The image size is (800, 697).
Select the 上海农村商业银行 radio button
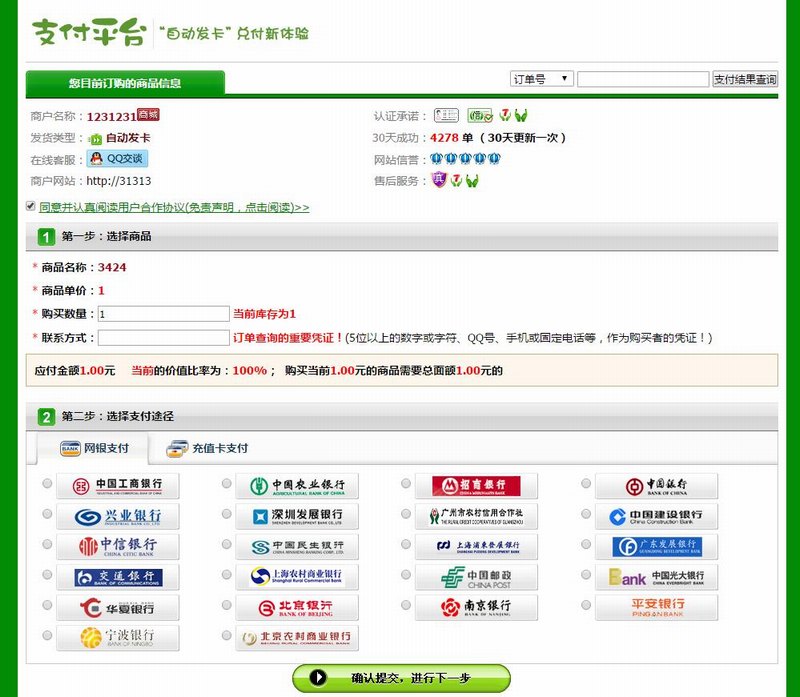pyautogui.click(x=227, y=575)
